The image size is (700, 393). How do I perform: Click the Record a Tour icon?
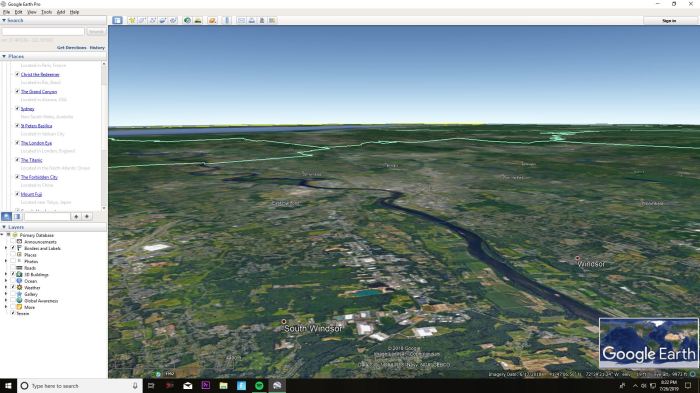coord(173,21)
